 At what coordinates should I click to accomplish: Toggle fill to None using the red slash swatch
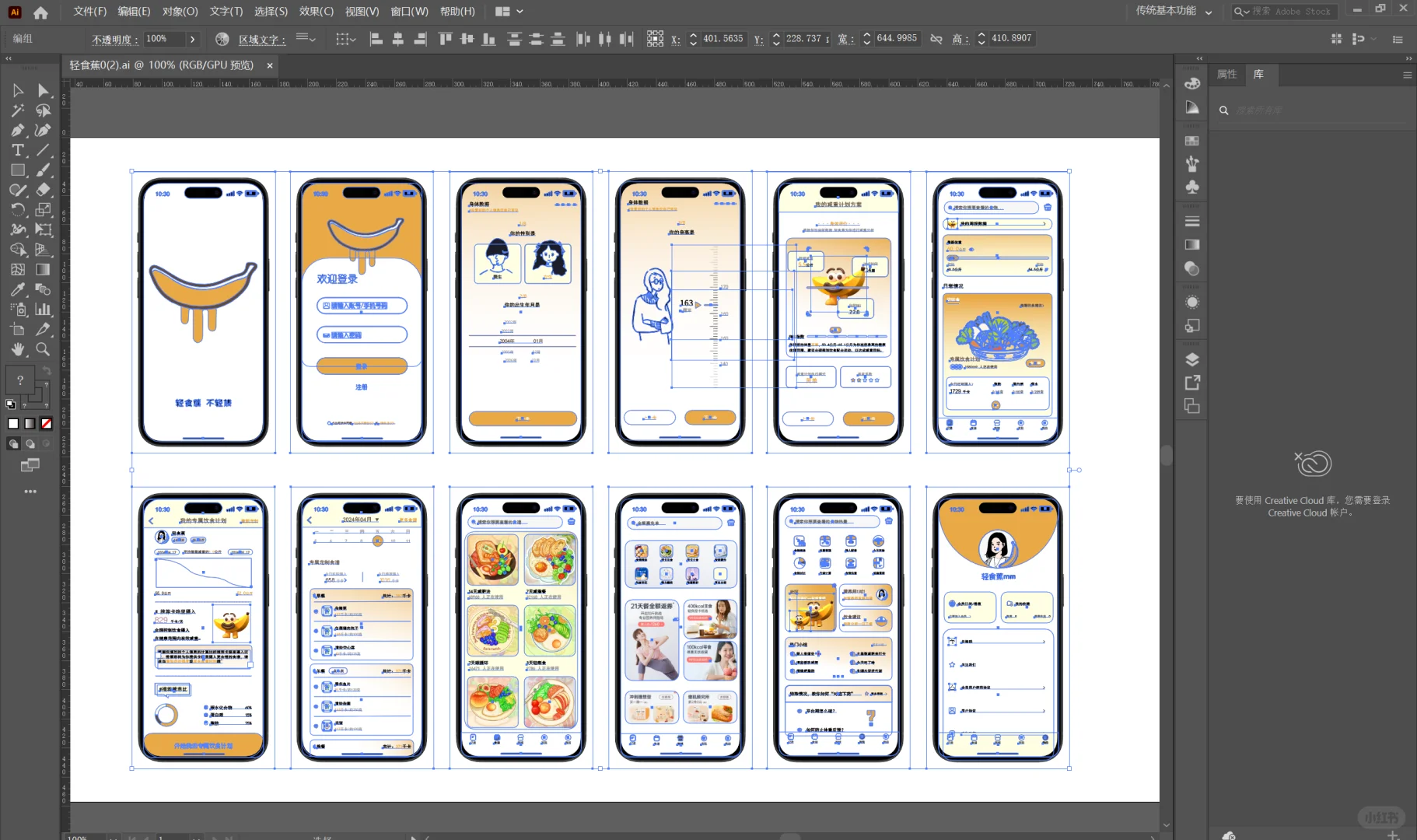47,423
